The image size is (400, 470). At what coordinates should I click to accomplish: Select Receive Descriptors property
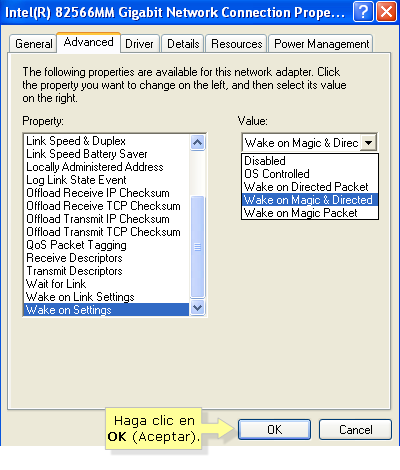pos(107,258)
